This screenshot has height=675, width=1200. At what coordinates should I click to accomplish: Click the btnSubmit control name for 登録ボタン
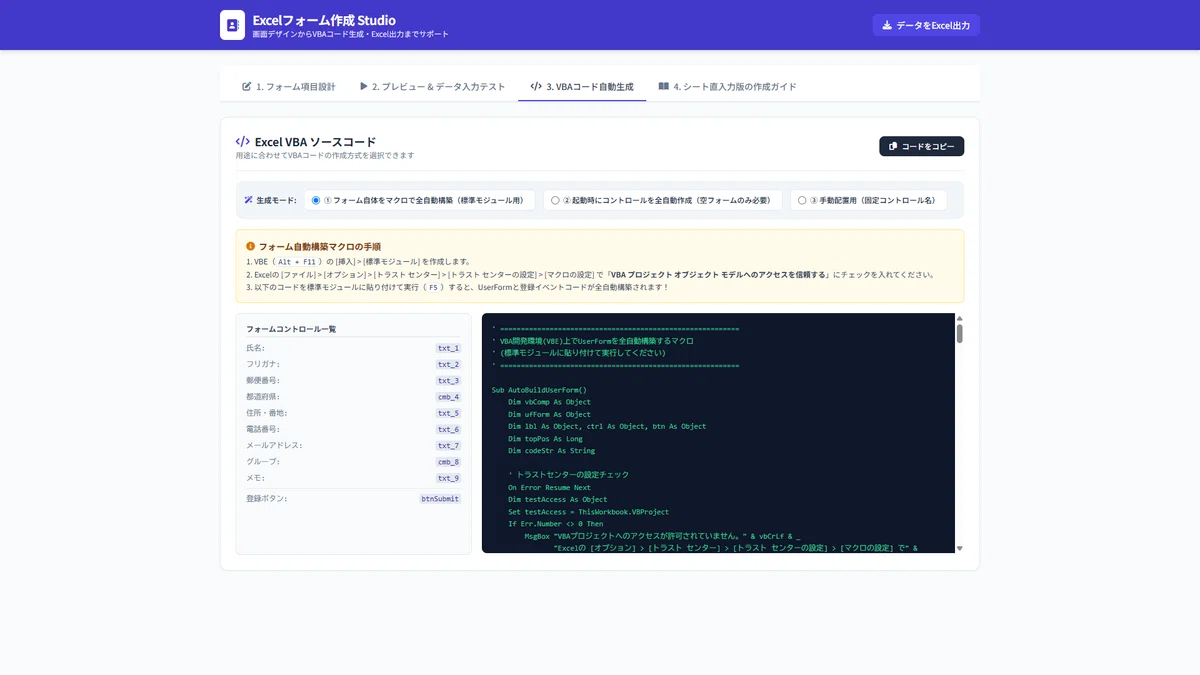[440, 498]
